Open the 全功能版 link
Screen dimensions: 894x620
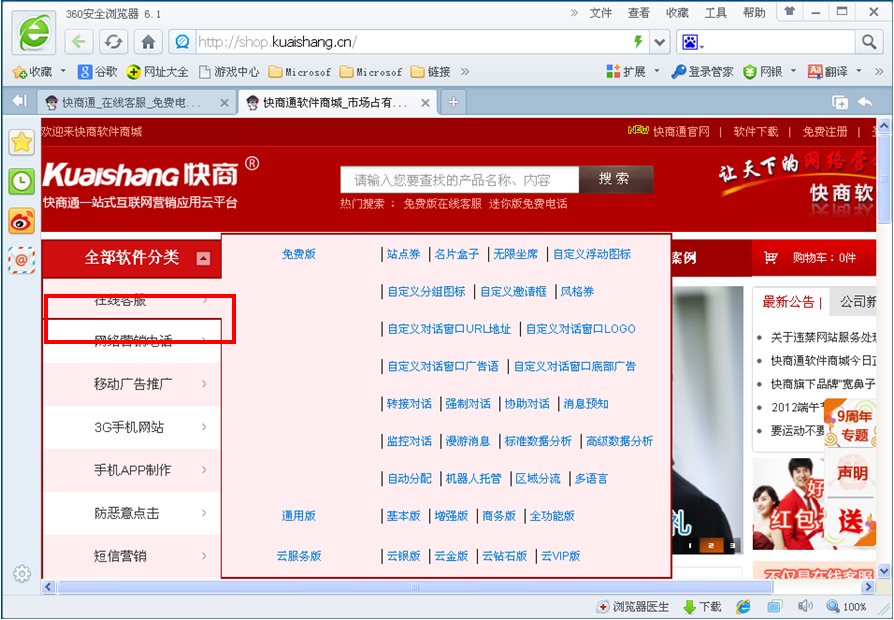pos(552,516)
